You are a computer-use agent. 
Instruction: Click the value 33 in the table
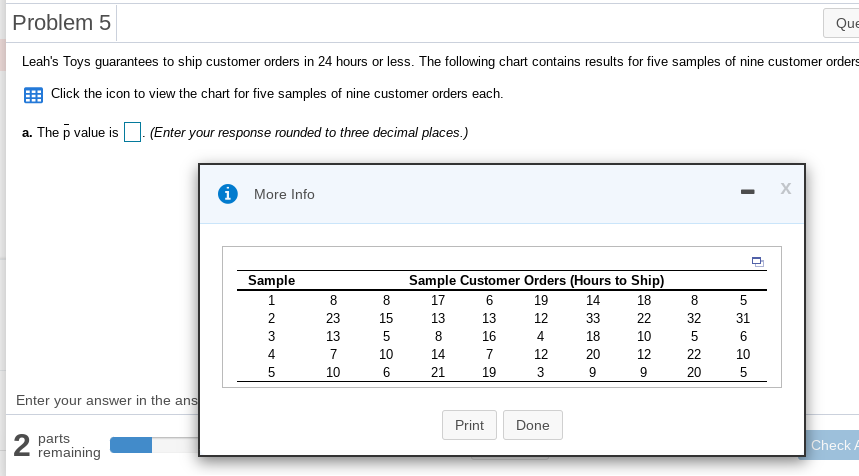click(x=593, y=318)
